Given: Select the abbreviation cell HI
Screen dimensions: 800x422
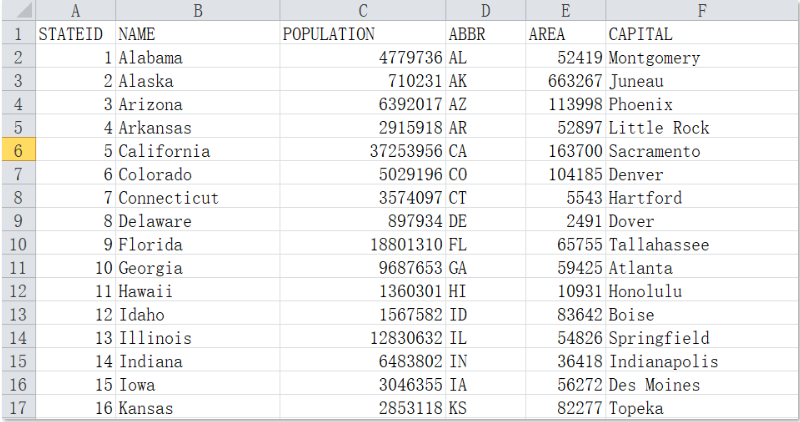Looking at the screenshot, I should tap(485, 291).
